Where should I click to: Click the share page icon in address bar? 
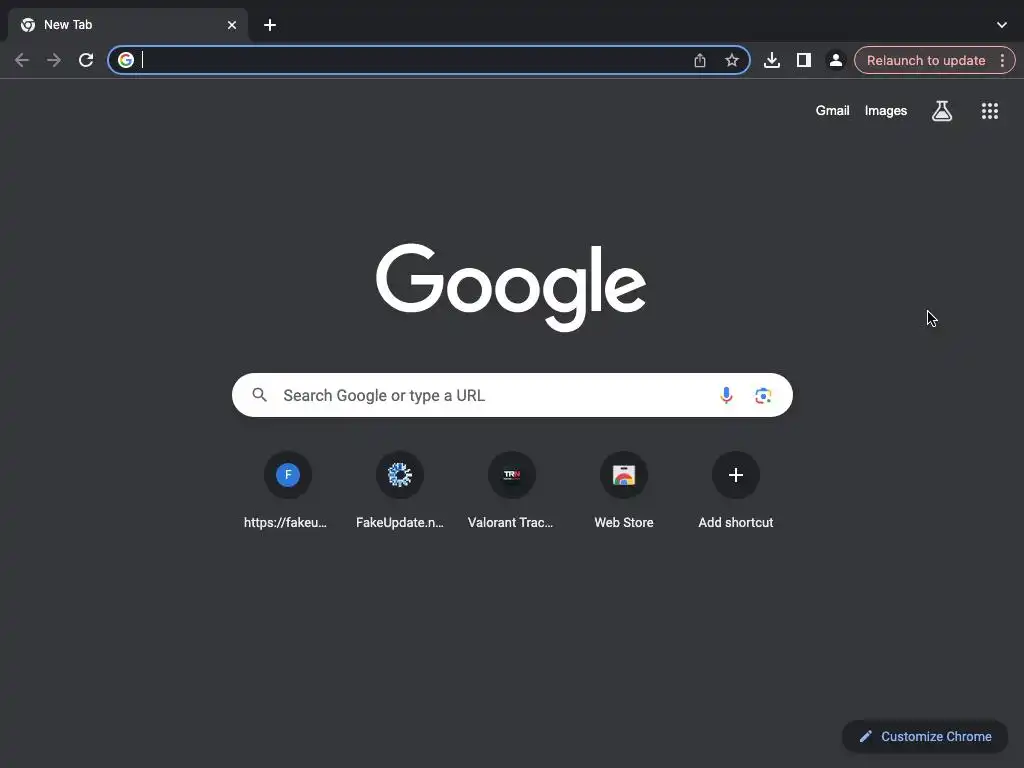click(x=699, y=60)
